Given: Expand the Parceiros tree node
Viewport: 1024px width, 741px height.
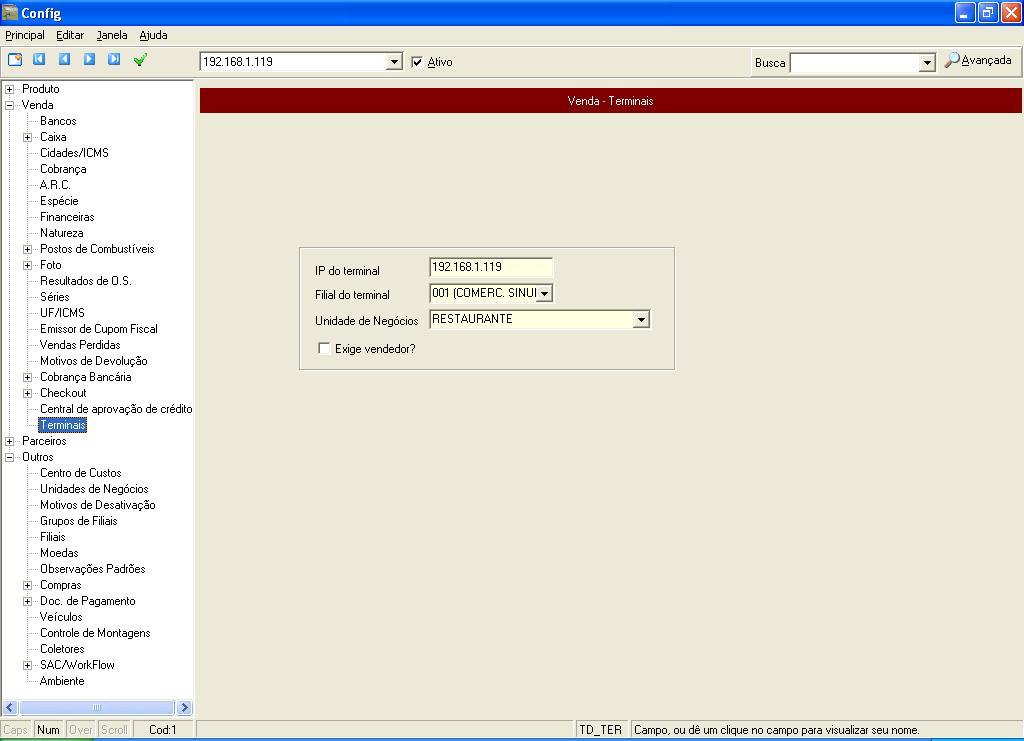Looking at the screenshot, I should [9, 440].
